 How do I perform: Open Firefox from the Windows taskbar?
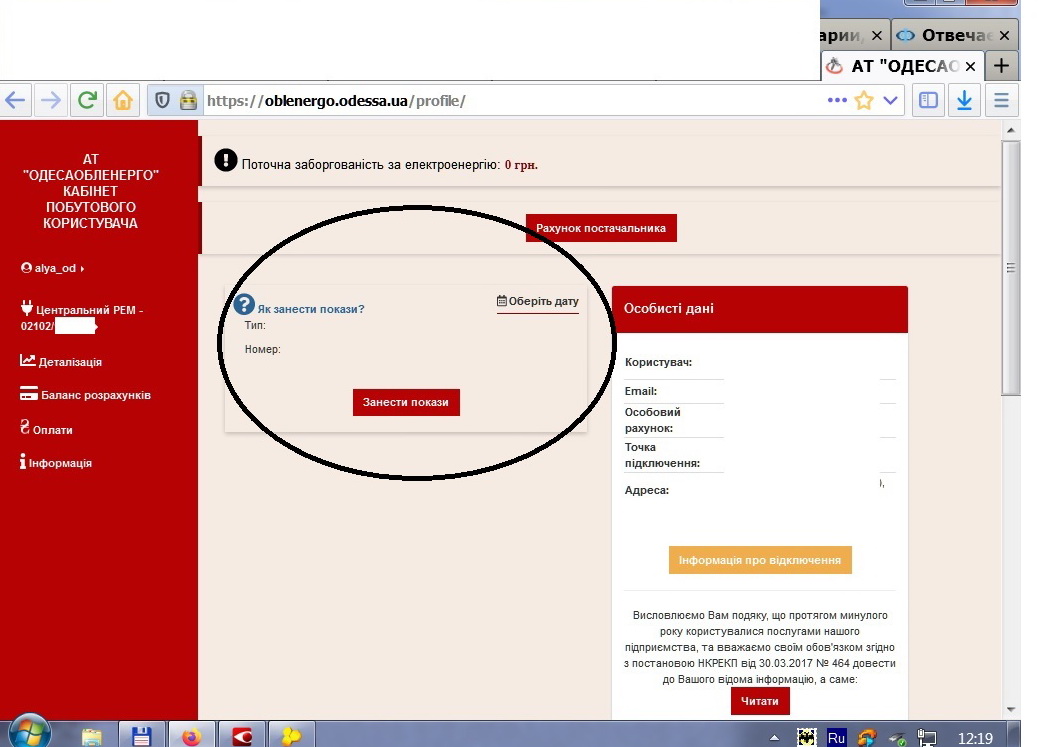(191, 737)
